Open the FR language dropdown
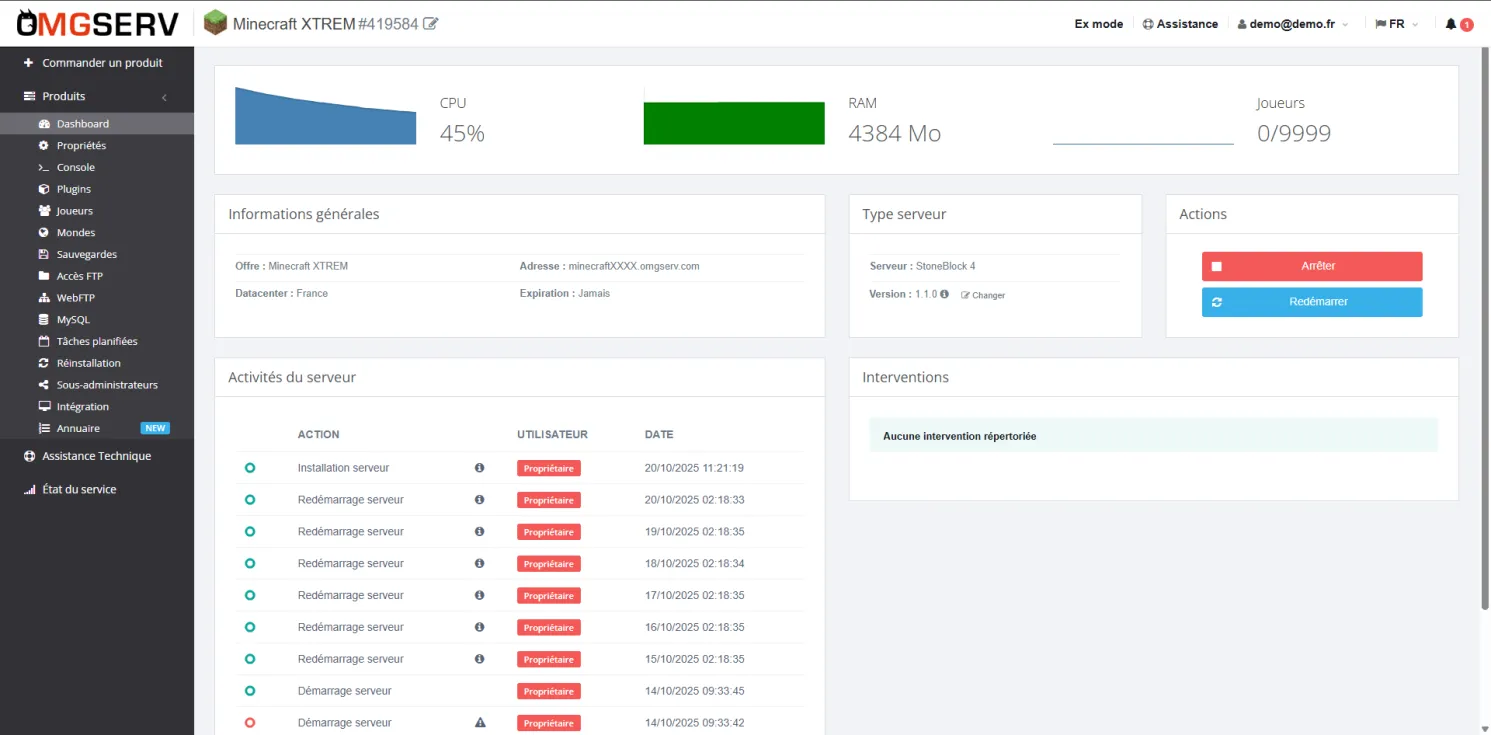 pyautogui.click(x=1397, y=24)
